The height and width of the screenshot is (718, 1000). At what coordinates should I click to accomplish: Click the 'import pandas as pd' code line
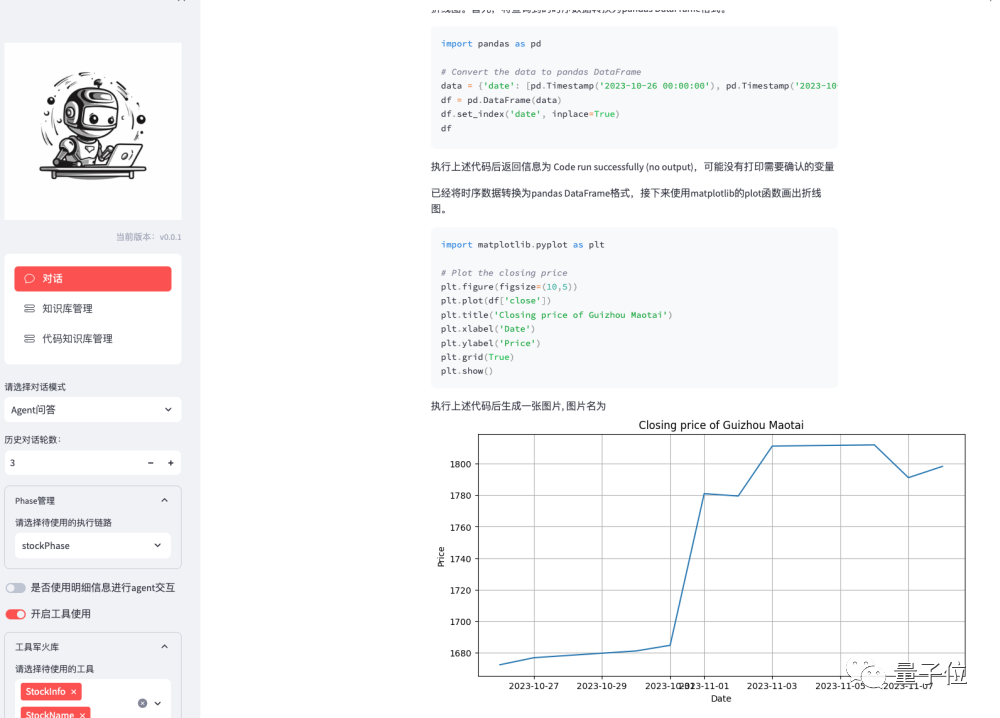(491, 44)
